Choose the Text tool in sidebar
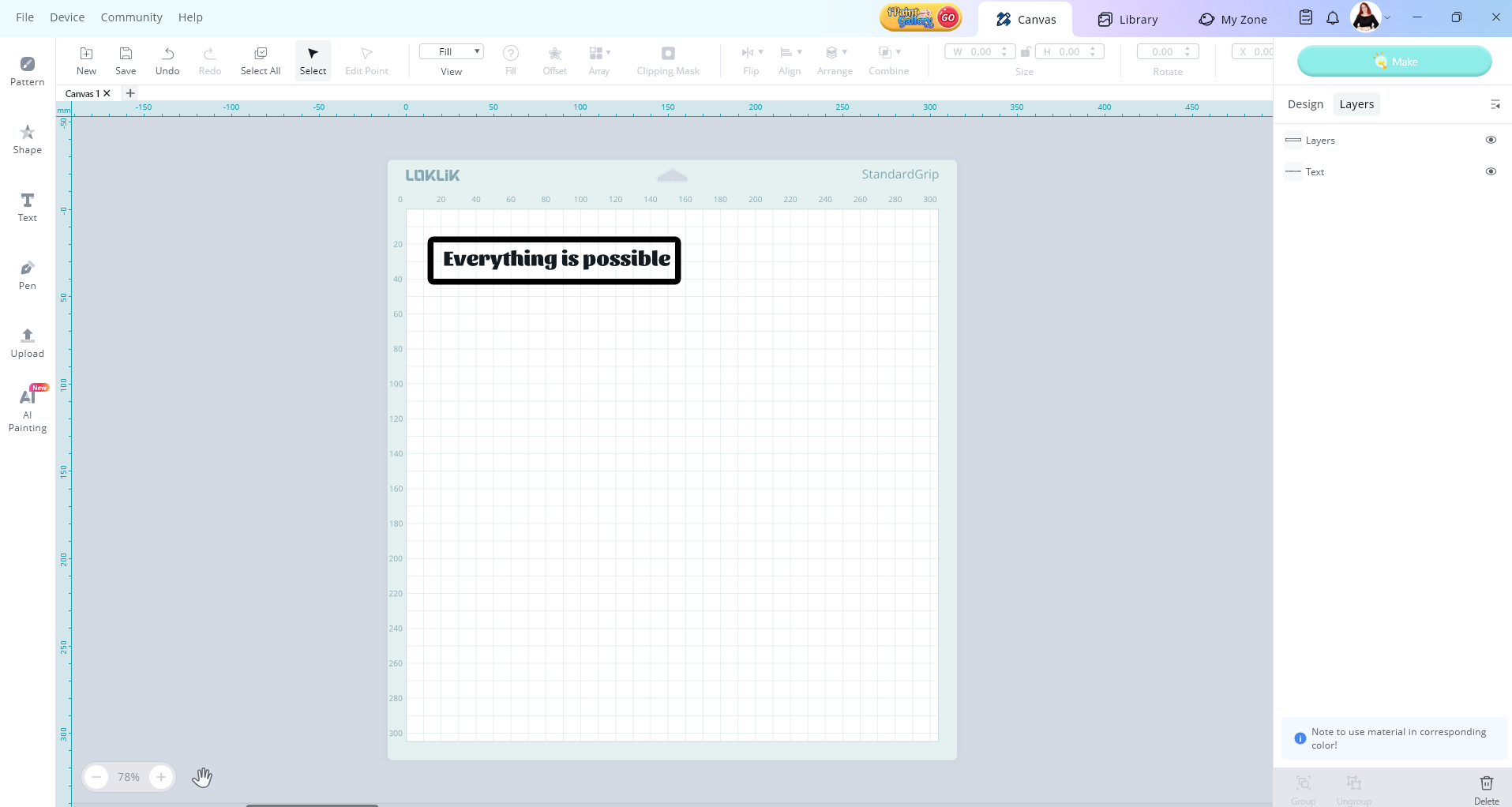 27,207
